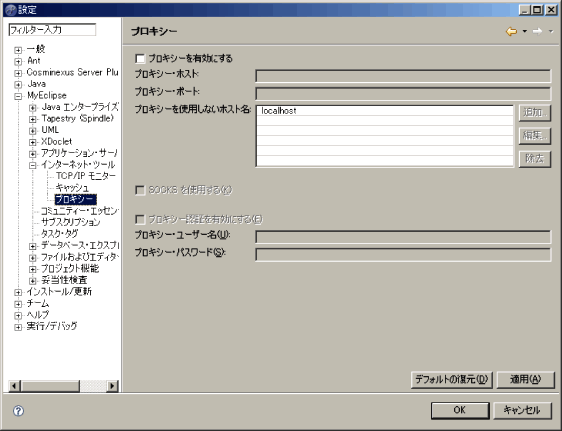The width and height of the screenshot is (562, 431).
Task: Expand the データベース・エクスプローラー node
Action: (33, 246)
